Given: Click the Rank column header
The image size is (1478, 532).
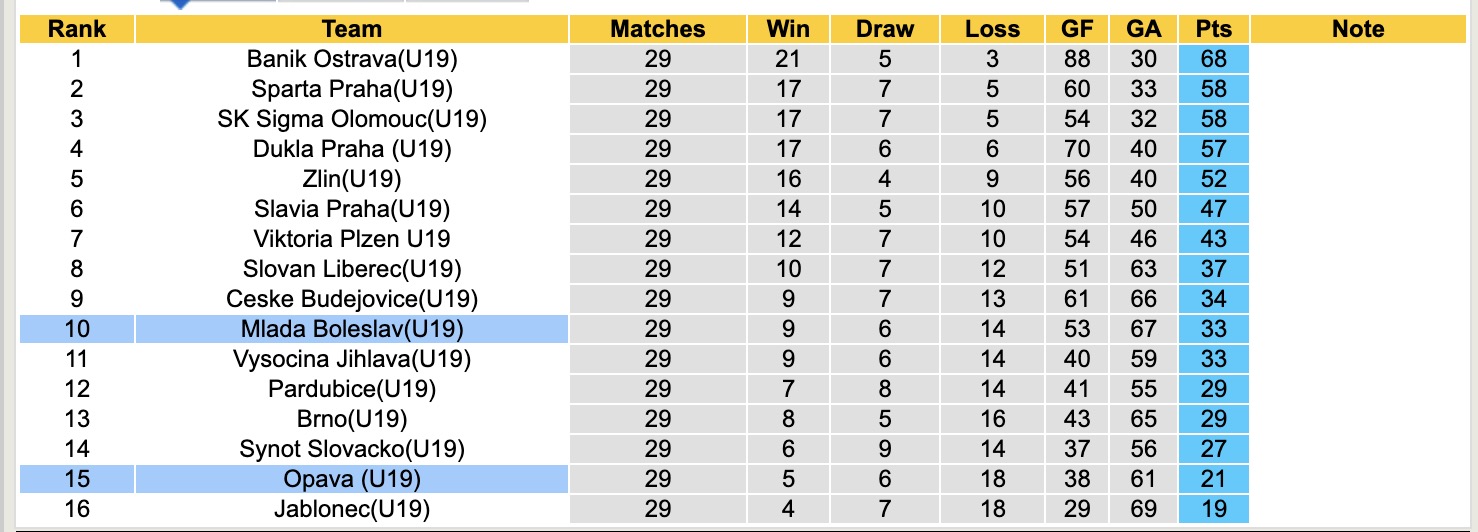Looking at the screenshot, I should (x=77, y=29).
